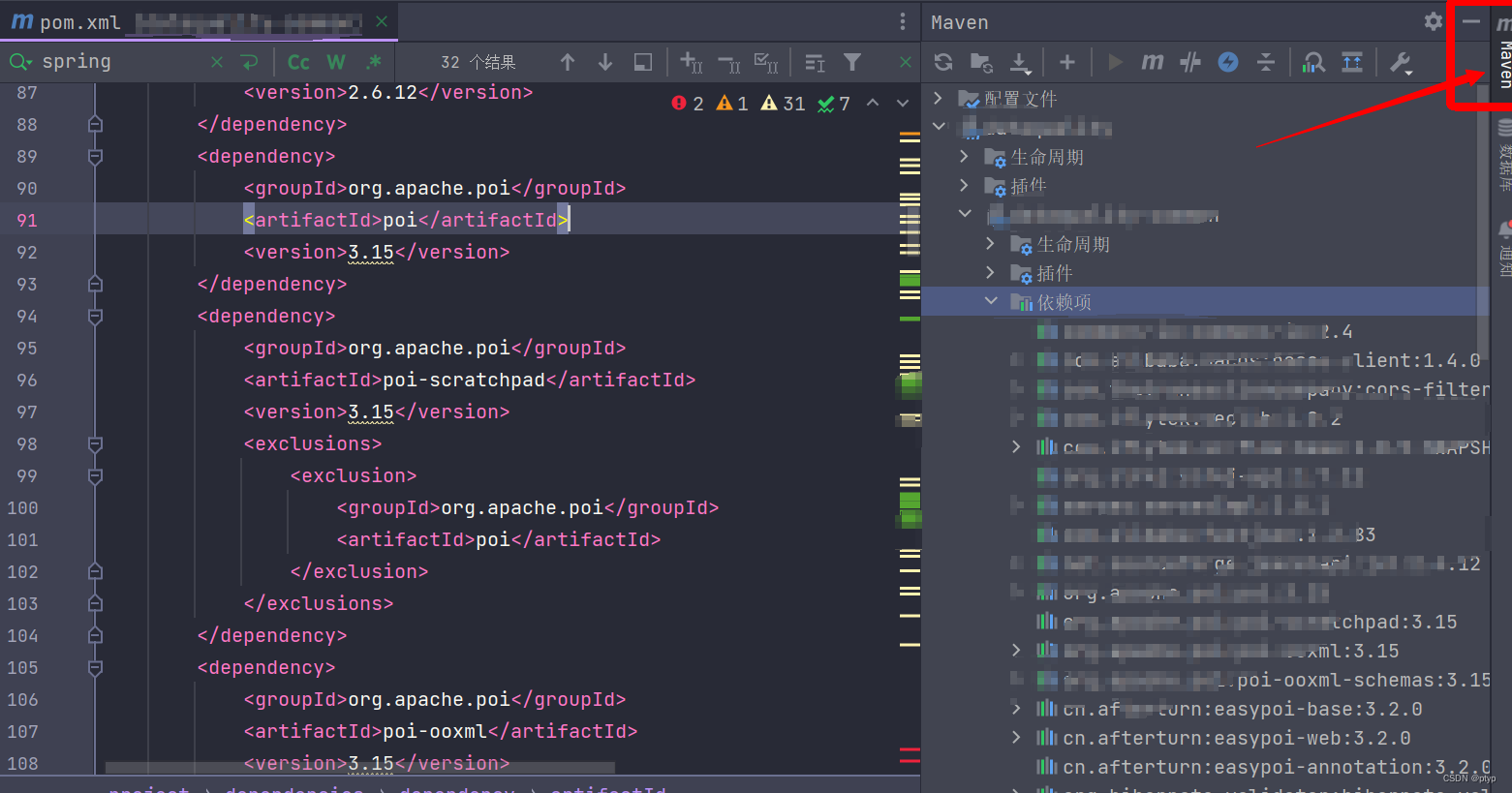Toggle fold at line 98 exclusions

tap(95, 443)
